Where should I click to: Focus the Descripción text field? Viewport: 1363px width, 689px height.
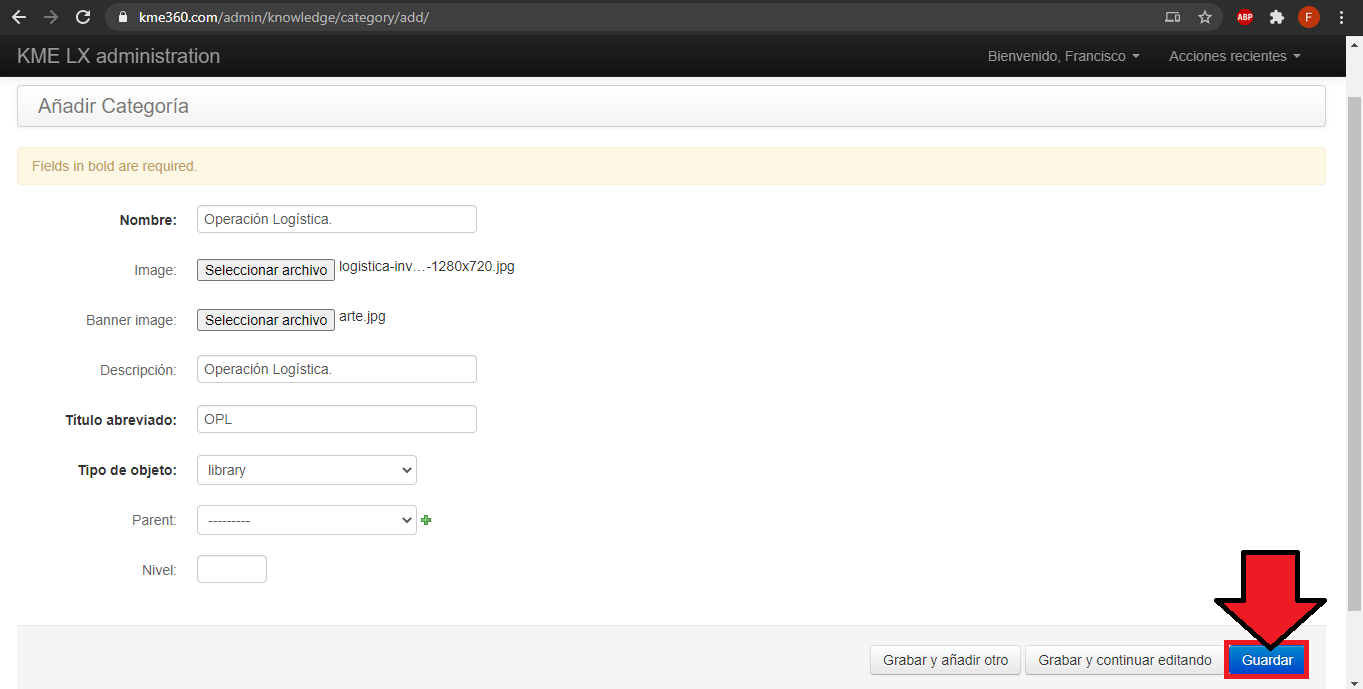[x=337, y=369]
